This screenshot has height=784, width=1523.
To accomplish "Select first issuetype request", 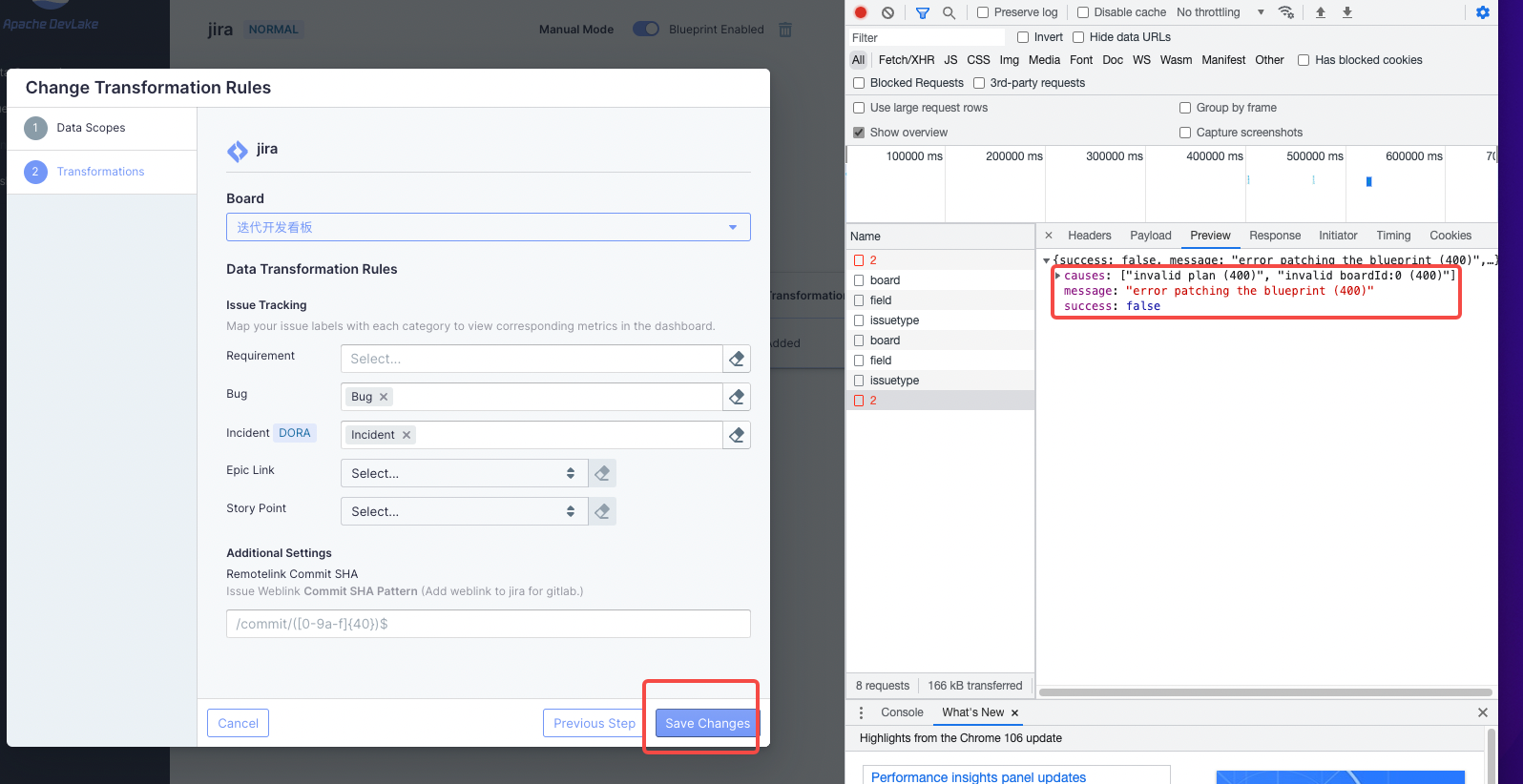I will (x=940, y=320).
